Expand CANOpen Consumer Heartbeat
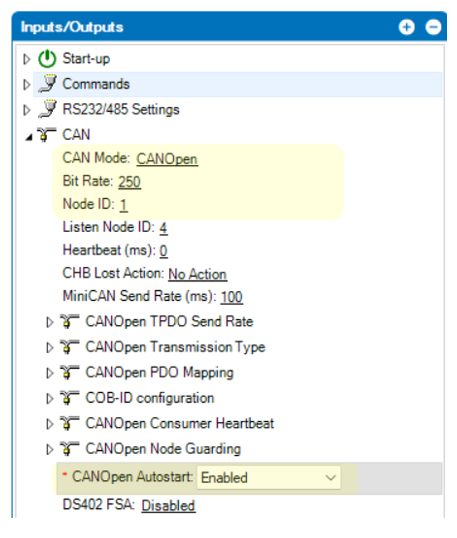This screenshot has width=457, height=538. pyautogui.click(x=50, y=424)
